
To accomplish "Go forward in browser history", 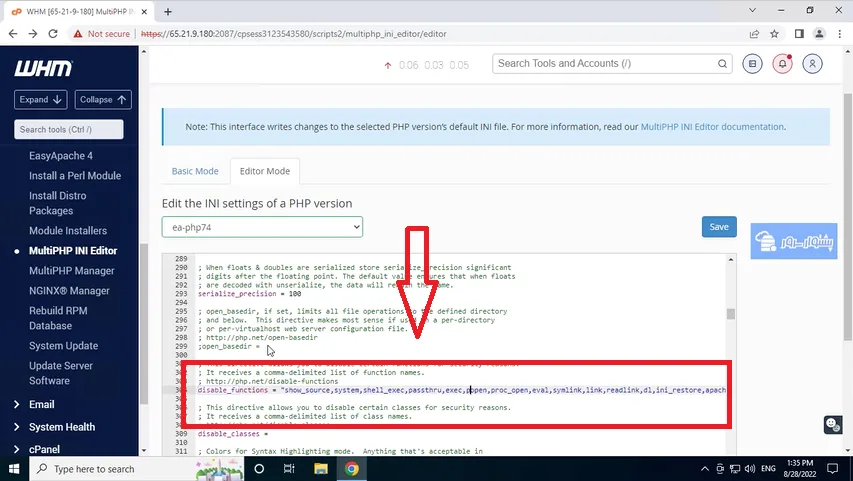I will (33, 34).
